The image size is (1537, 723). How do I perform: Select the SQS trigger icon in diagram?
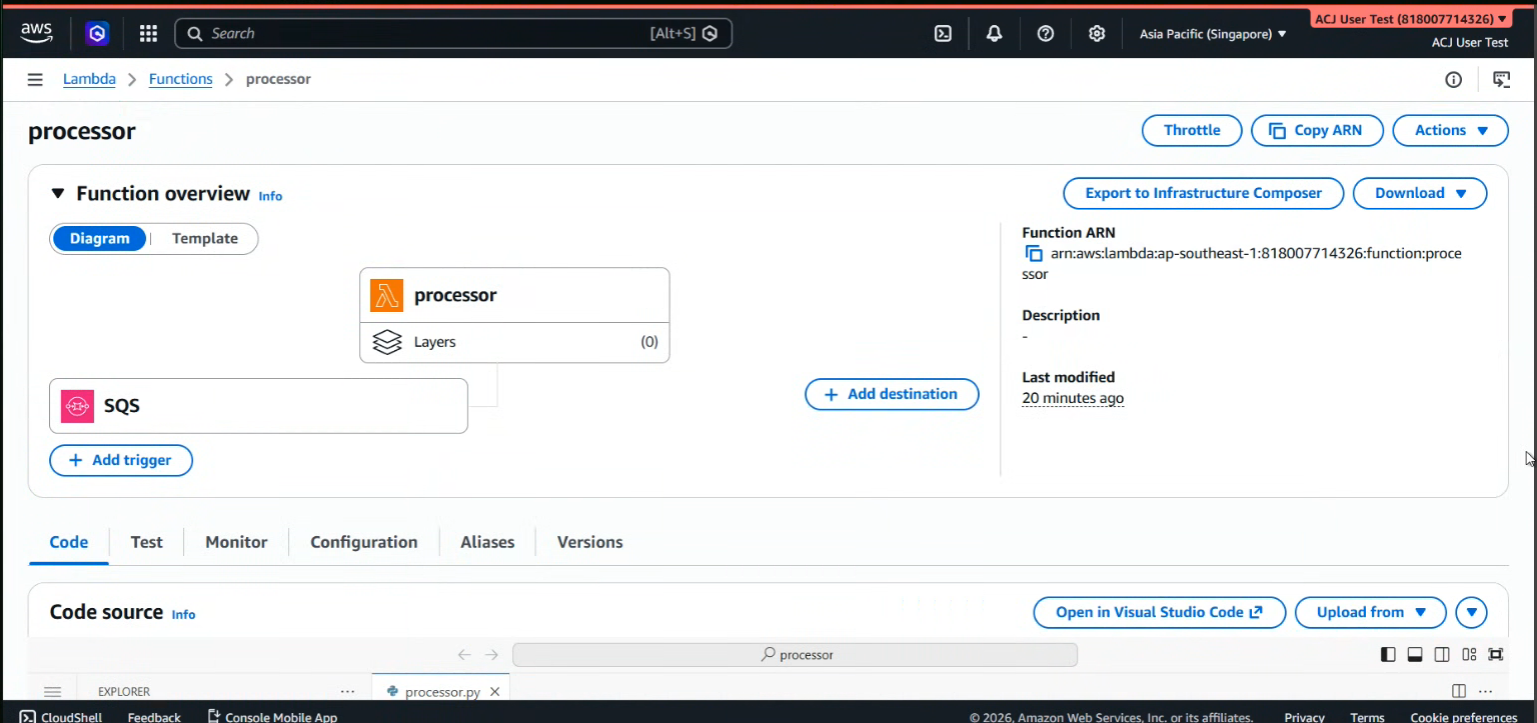coord(77,406)
